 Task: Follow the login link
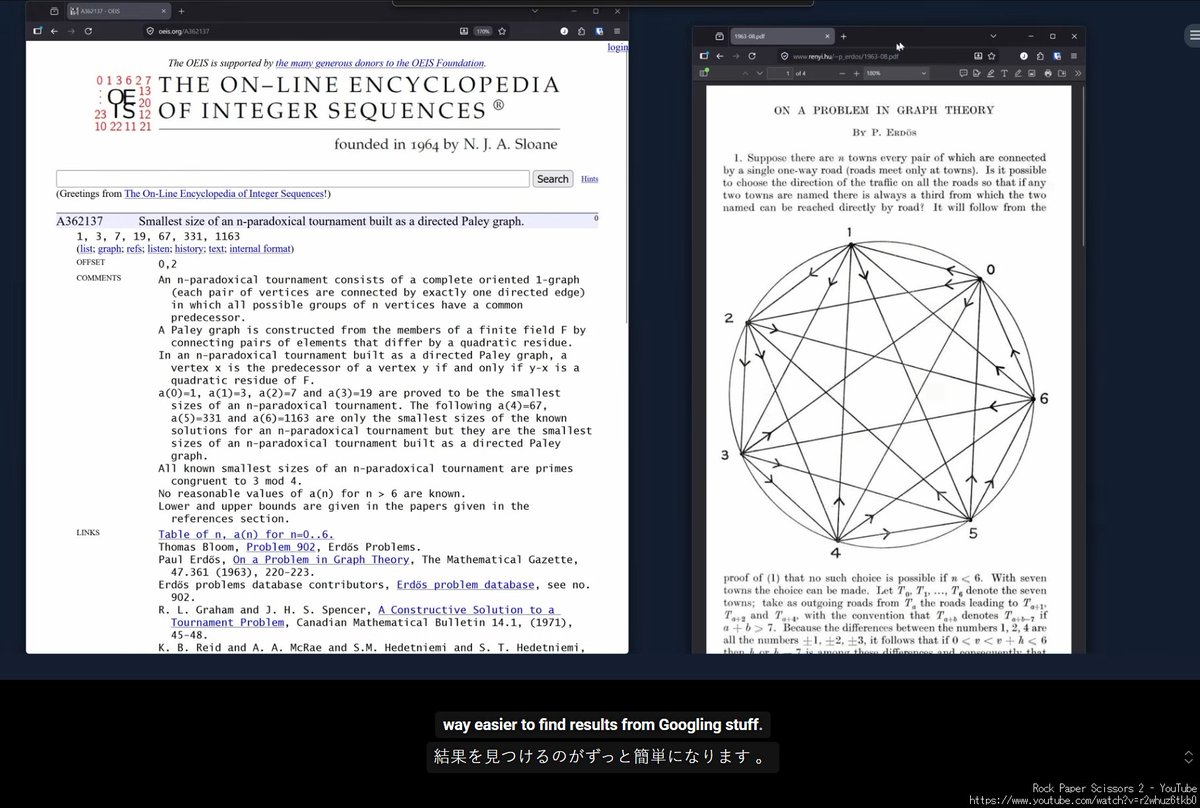(x=618, y=47)
